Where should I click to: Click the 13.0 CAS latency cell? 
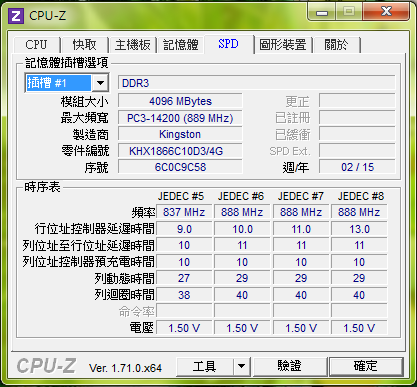359,229
